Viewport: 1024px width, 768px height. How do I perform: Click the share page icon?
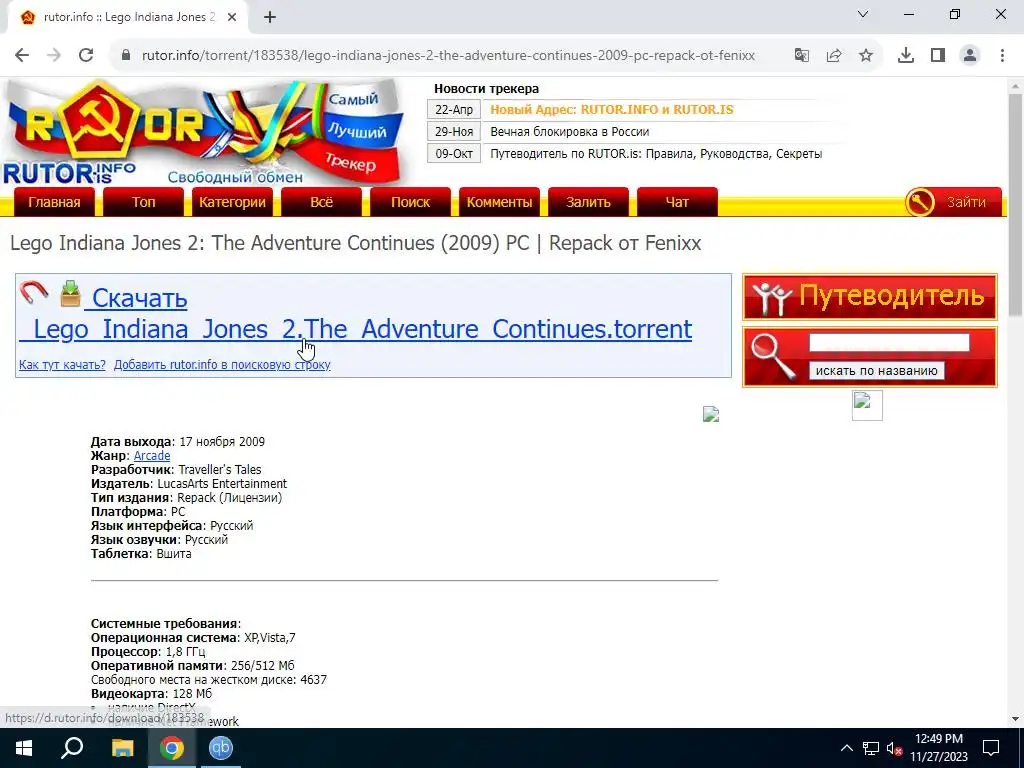834,56
